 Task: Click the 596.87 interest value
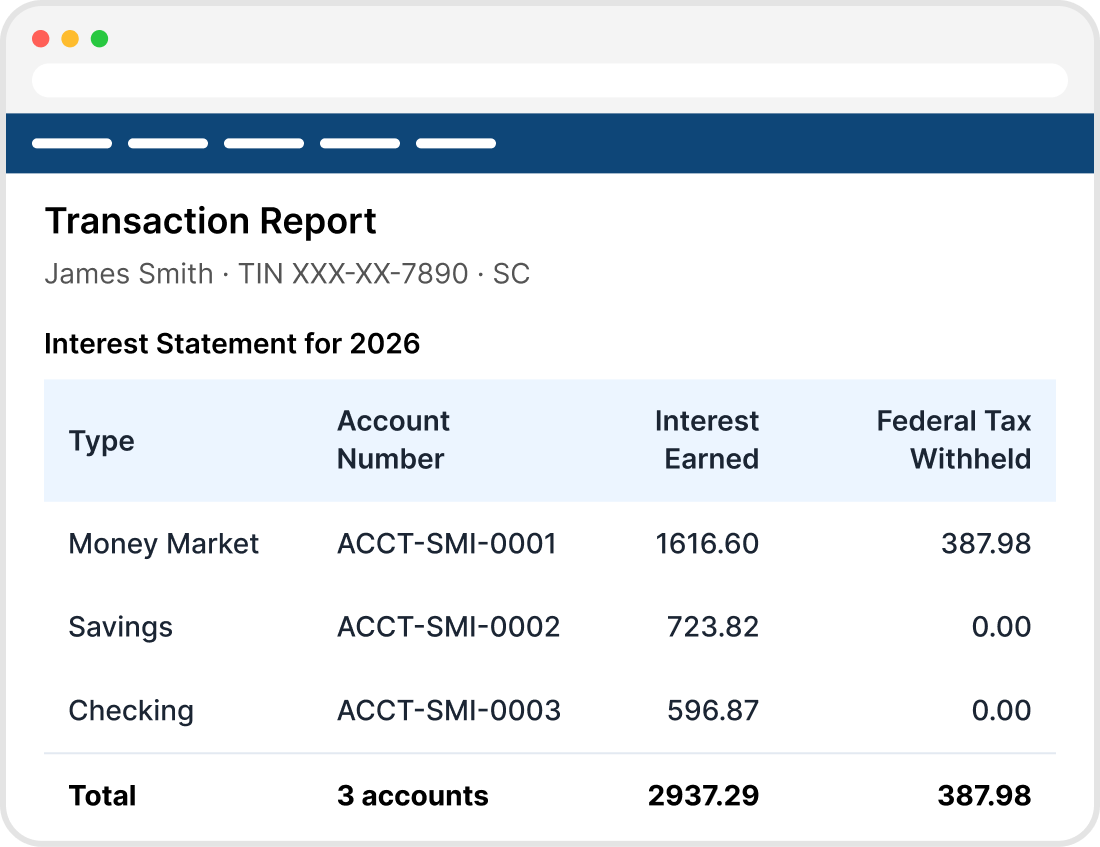click(713, 711)
